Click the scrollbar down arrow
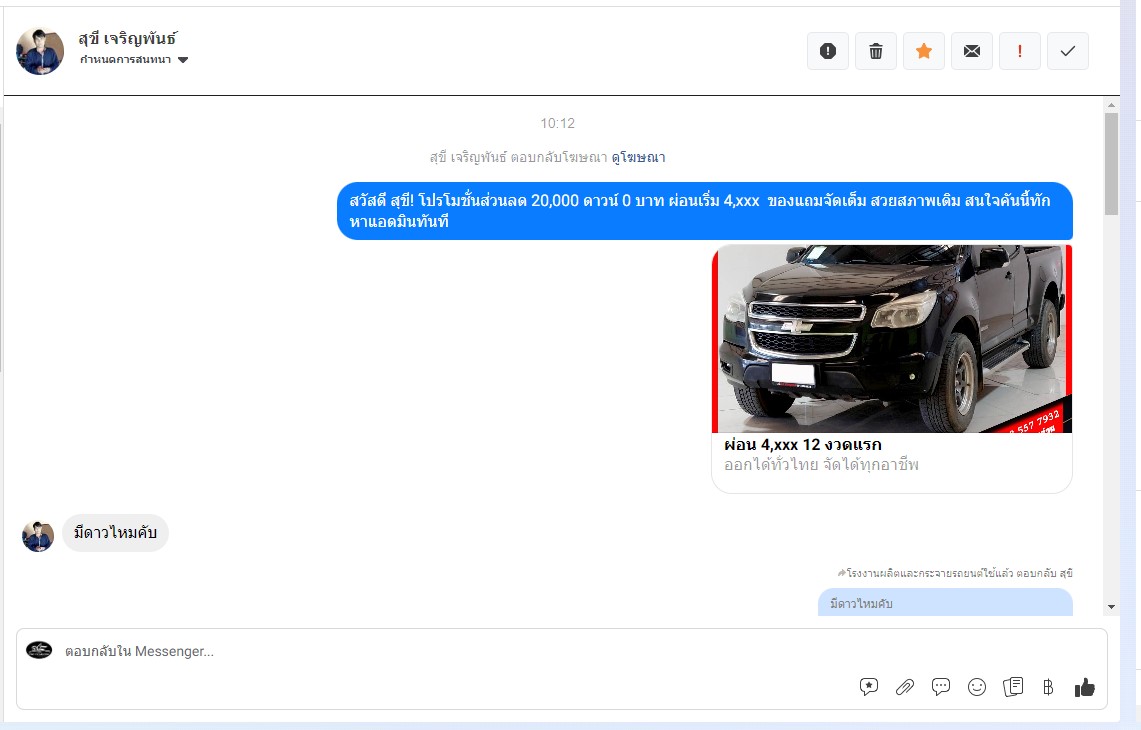The width and height of the screenshot is (1141, 730). click(1111, 607)
